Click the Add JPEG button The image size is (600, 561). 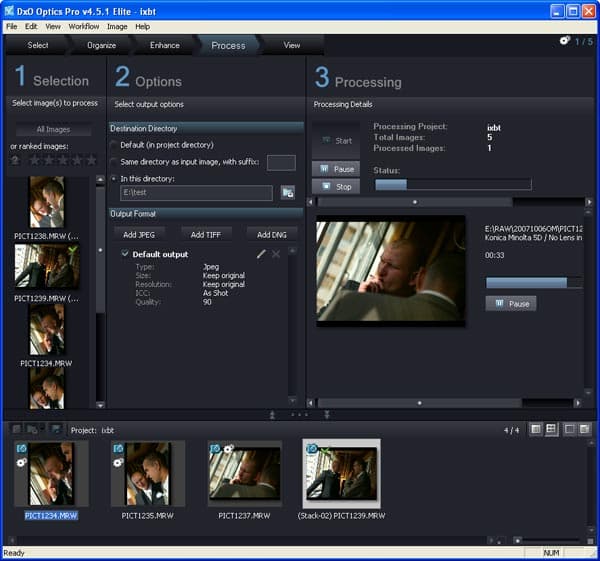139,235
